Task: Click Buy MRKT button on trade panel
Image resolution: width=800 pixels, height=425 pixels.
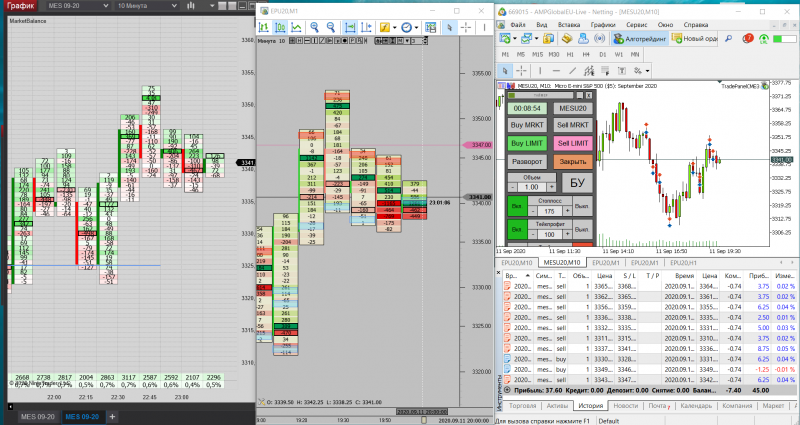Action: click(x=527, y=125)
